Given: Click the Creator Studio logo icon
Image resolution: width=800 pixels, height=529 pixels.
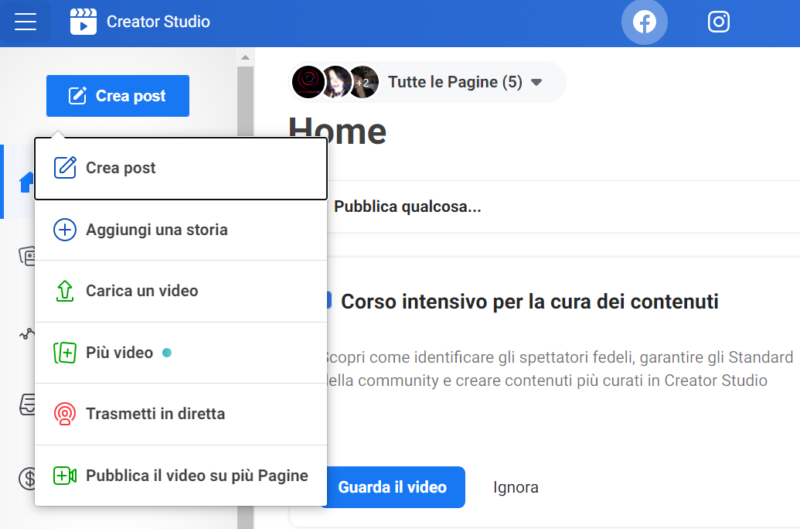Looking at the screenshot, I should click(x=84, y=22).
